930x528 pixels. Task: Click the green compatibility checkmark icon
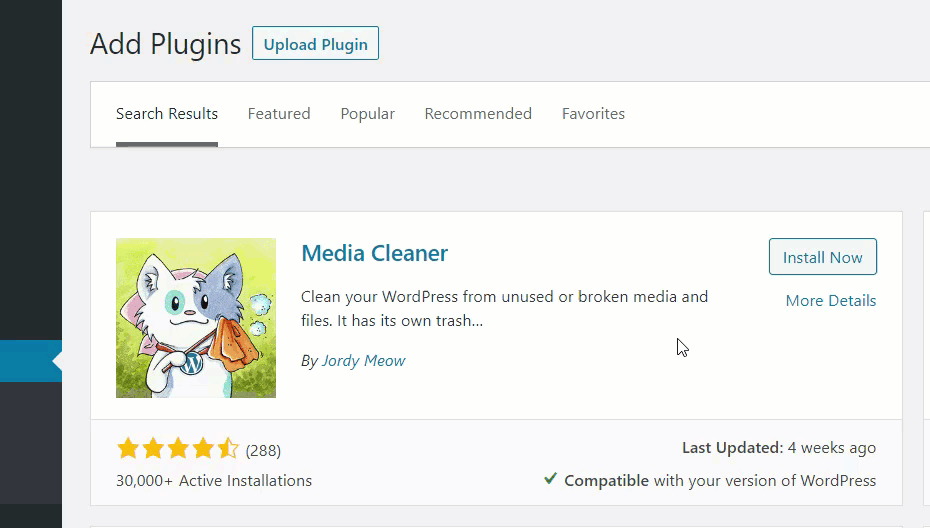coord(550,478)
